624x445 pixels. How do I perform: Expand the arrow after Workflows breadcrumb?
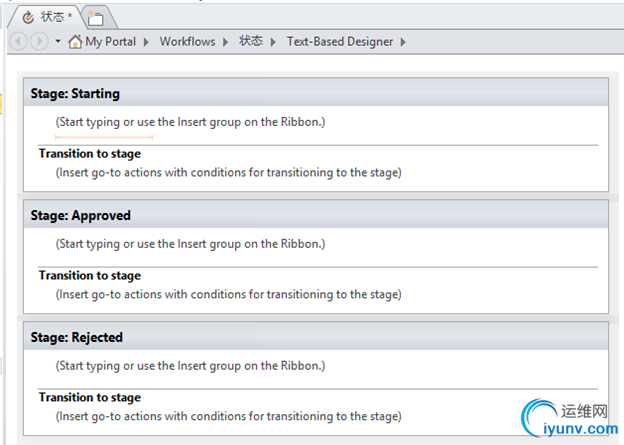[x=227, y=42]
